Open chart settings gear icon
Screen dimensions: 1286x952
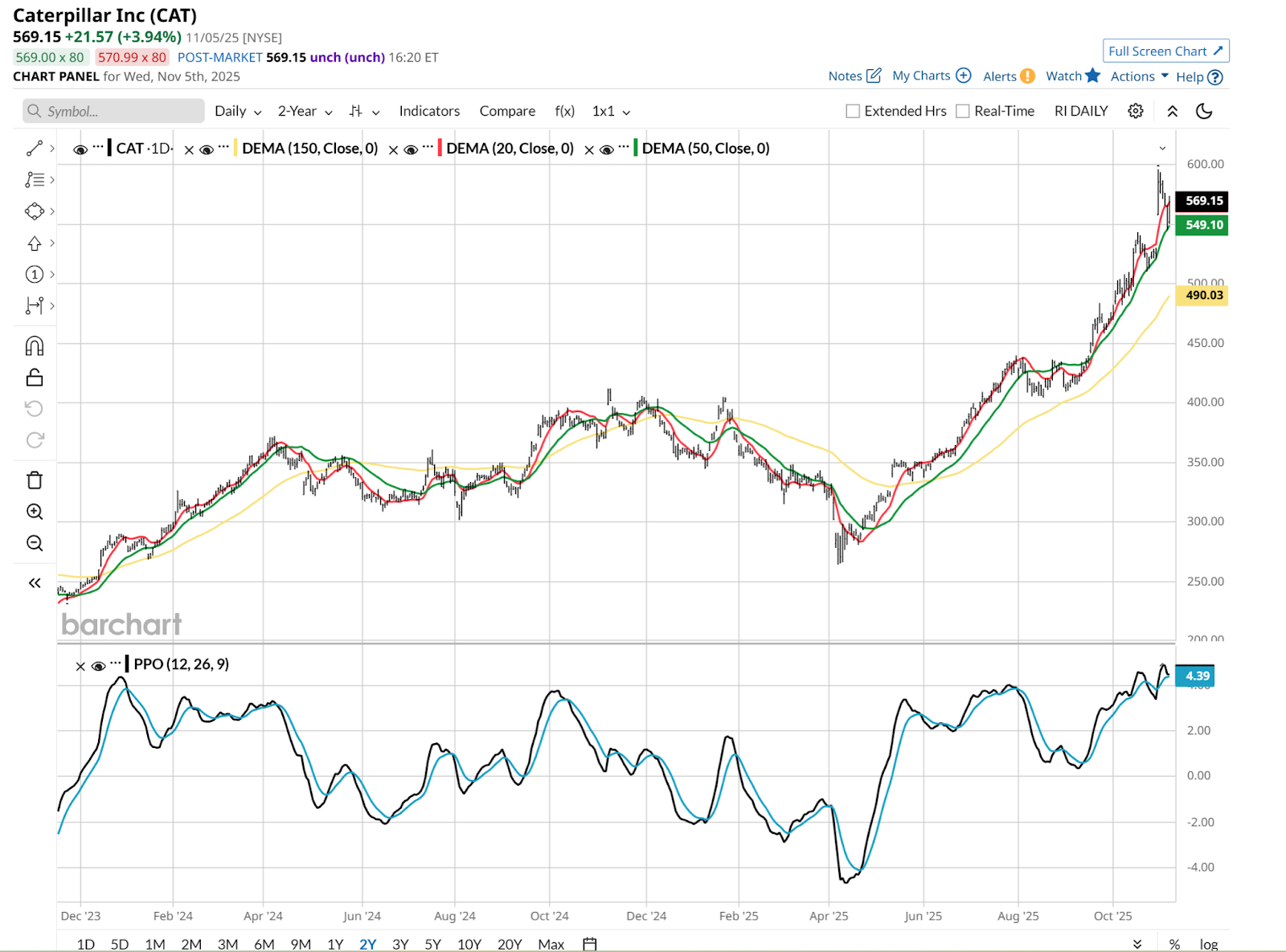(1135, 112)
